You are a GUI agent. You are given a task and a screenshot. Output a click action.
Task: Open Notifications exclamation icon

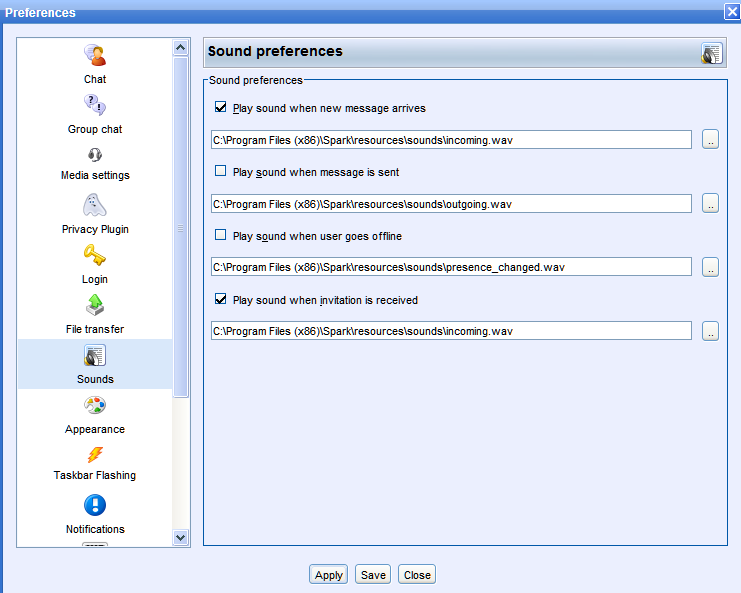click(x=95, y=505)
